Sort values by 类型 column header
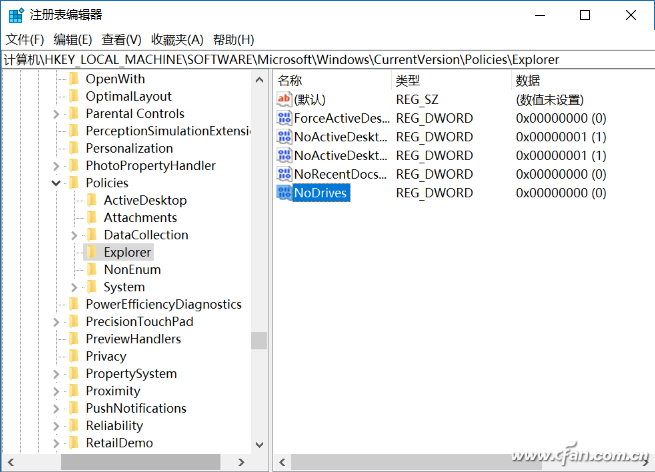Screen dimensions: 655x472 (452, 80)
